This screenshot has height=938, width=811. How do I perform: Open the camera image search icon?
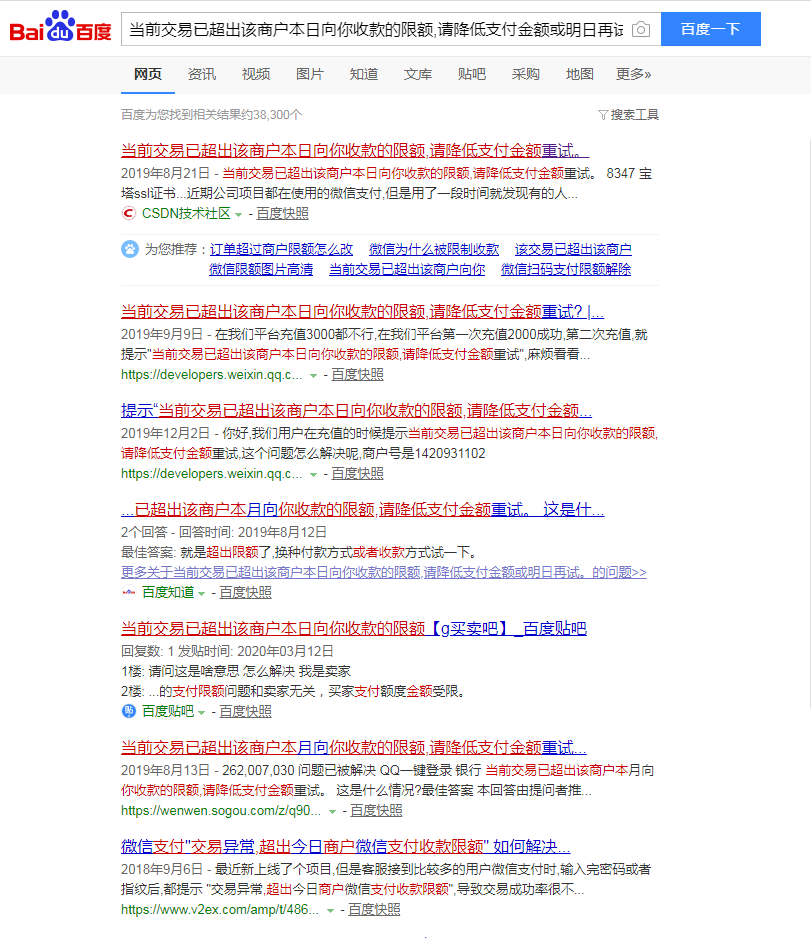pyautogui.click(x=641, y=29)
